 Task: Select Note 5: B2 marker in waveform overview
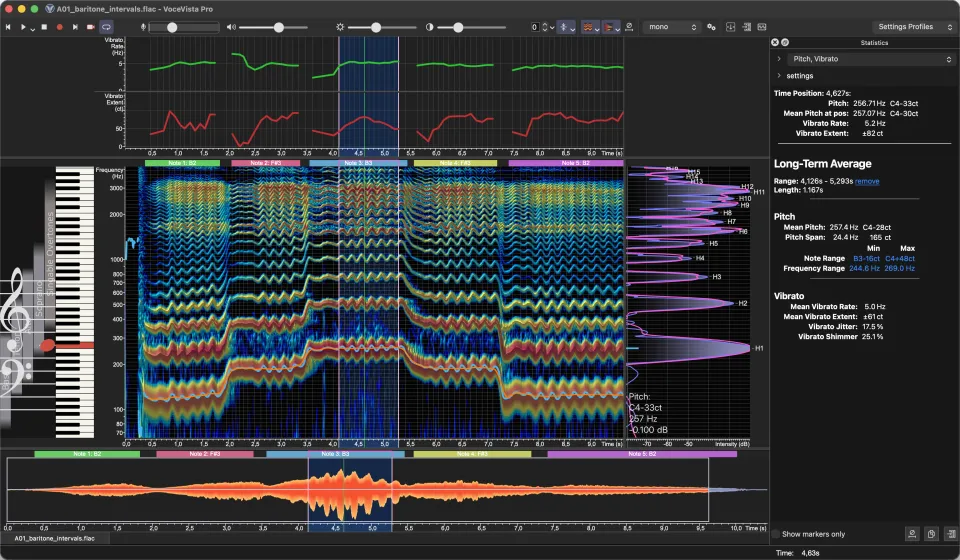coord(642,454)
